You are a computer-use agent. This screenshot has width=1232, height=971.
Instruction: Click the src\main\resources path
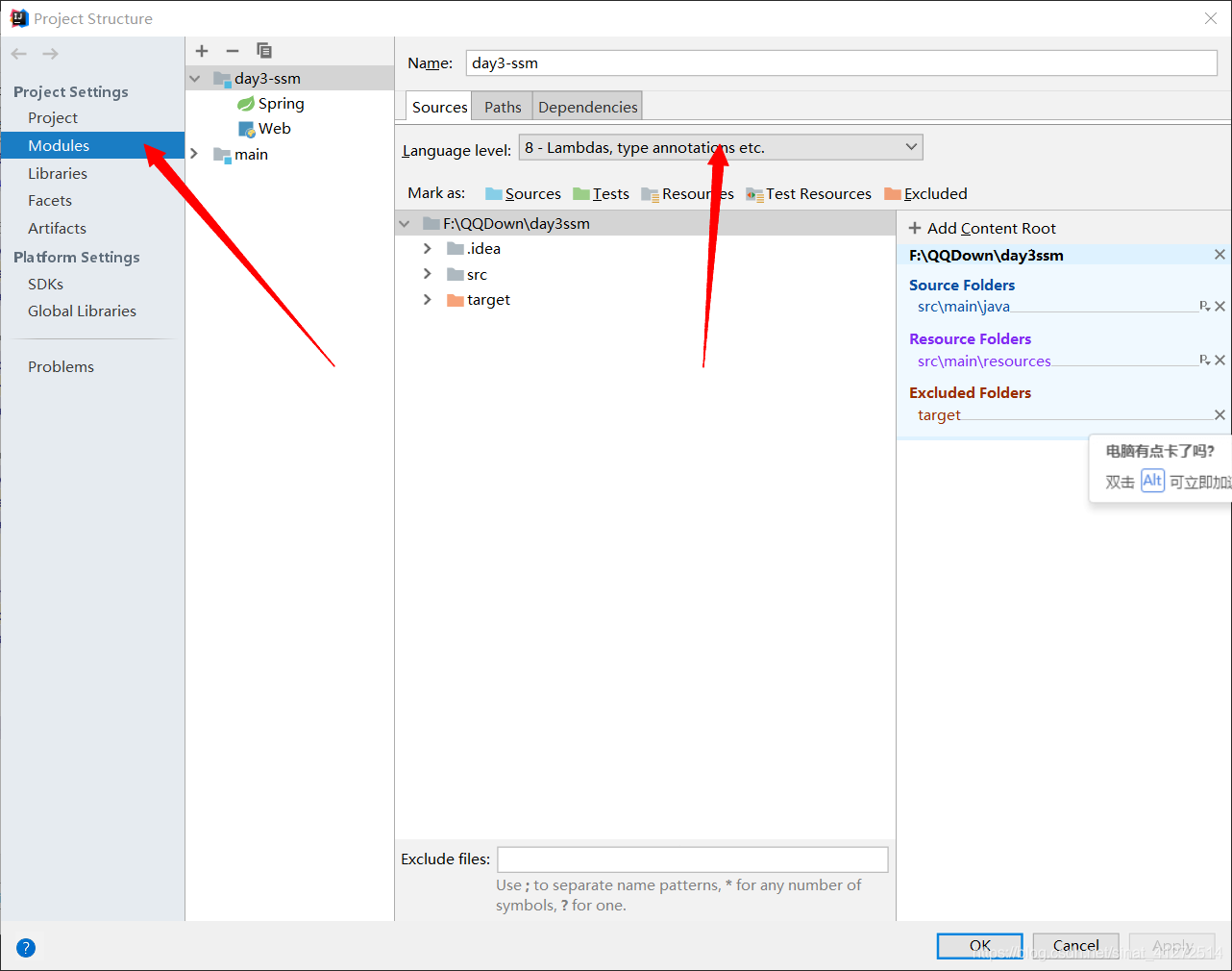[984, 361]
